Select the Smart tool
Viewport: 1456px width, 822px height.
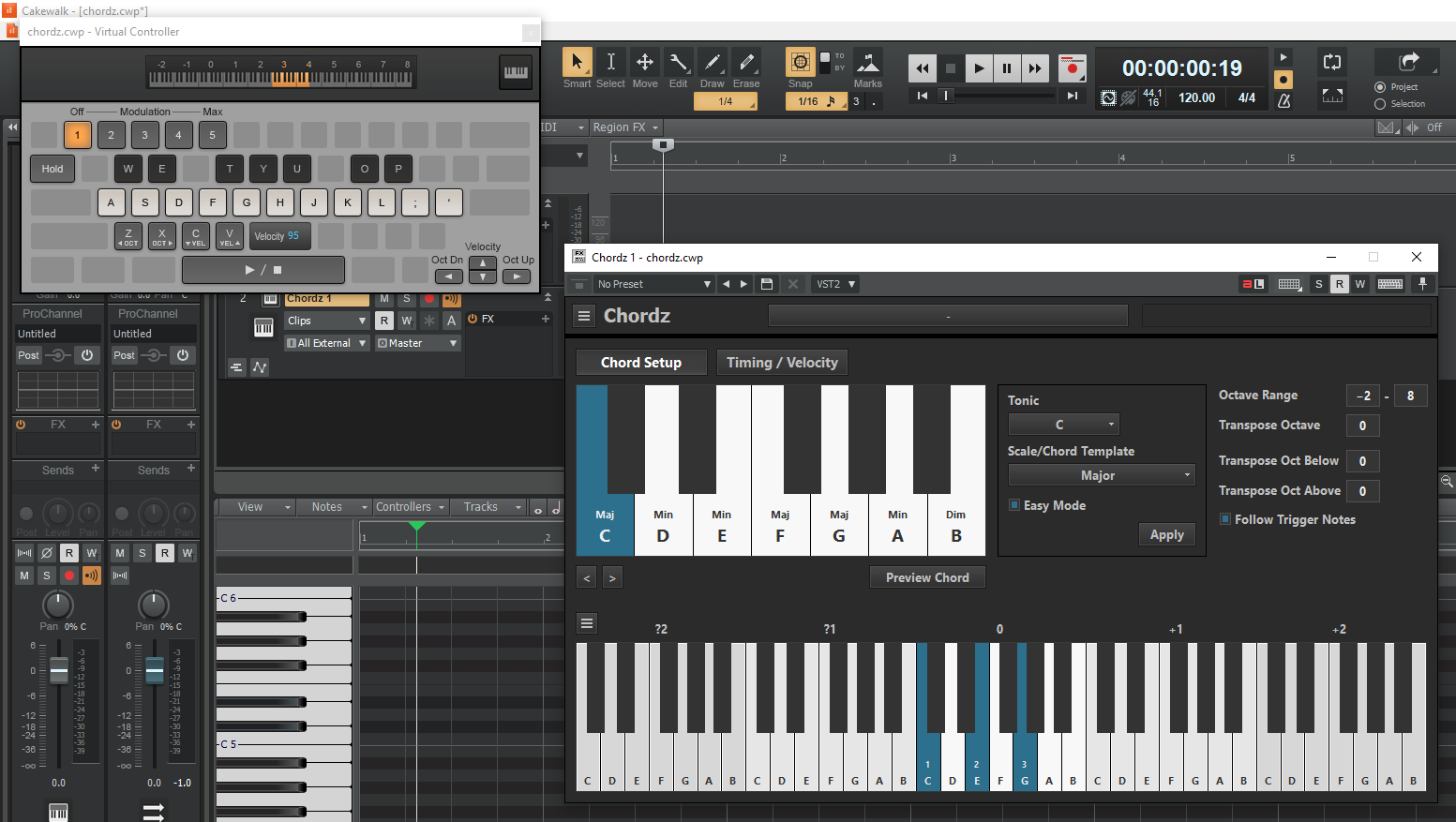(577, 63)
